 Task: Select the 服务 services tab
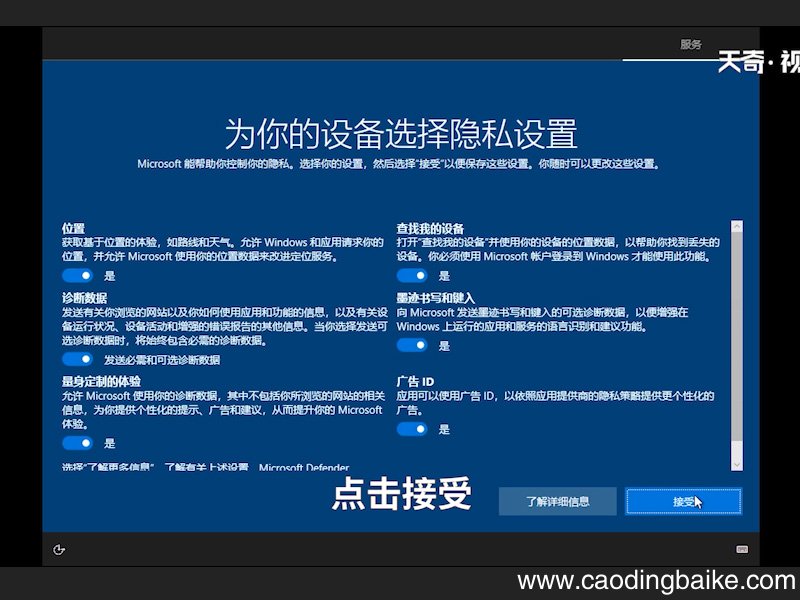click(691, 44)
